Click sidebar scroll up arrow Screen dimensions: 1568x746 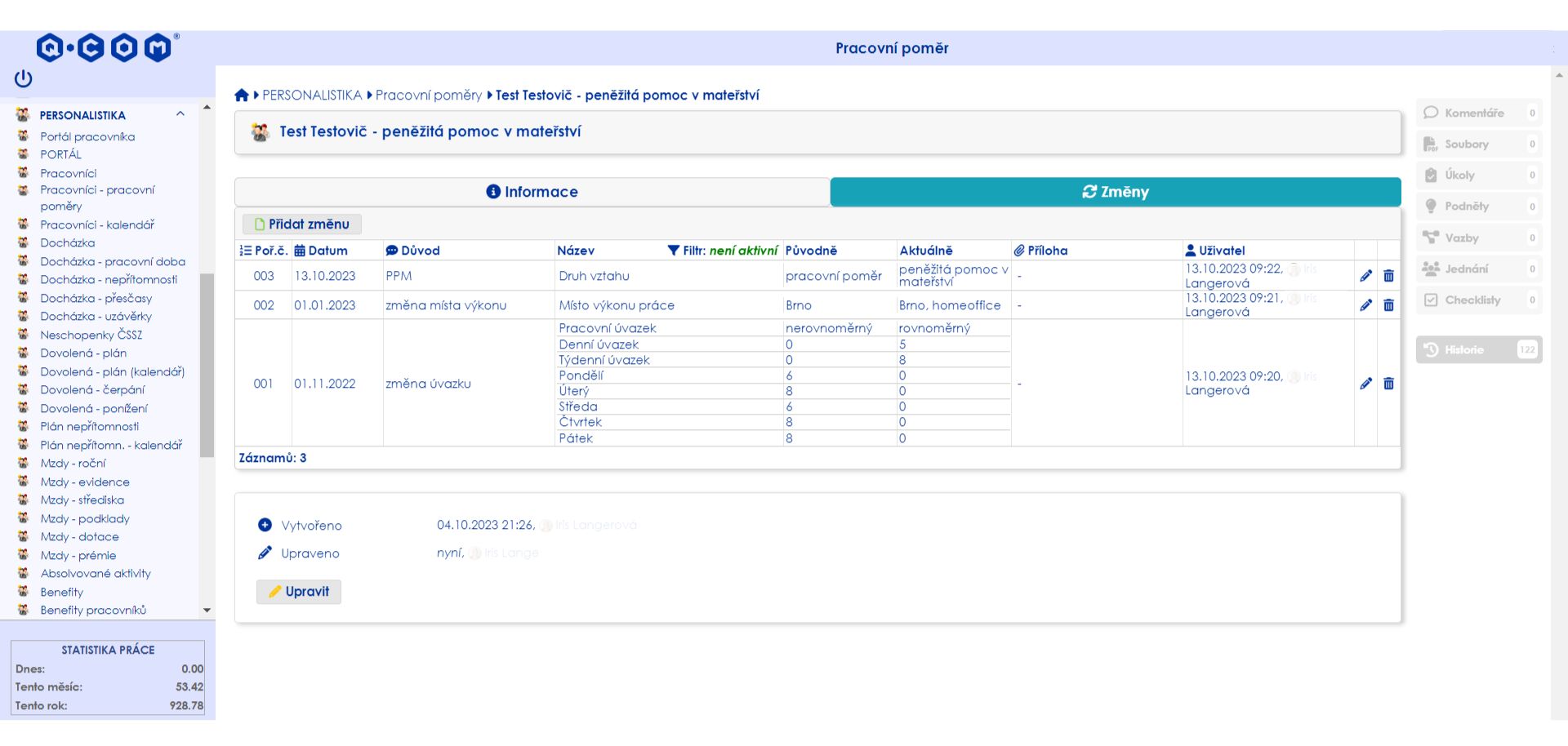(207, 107)
